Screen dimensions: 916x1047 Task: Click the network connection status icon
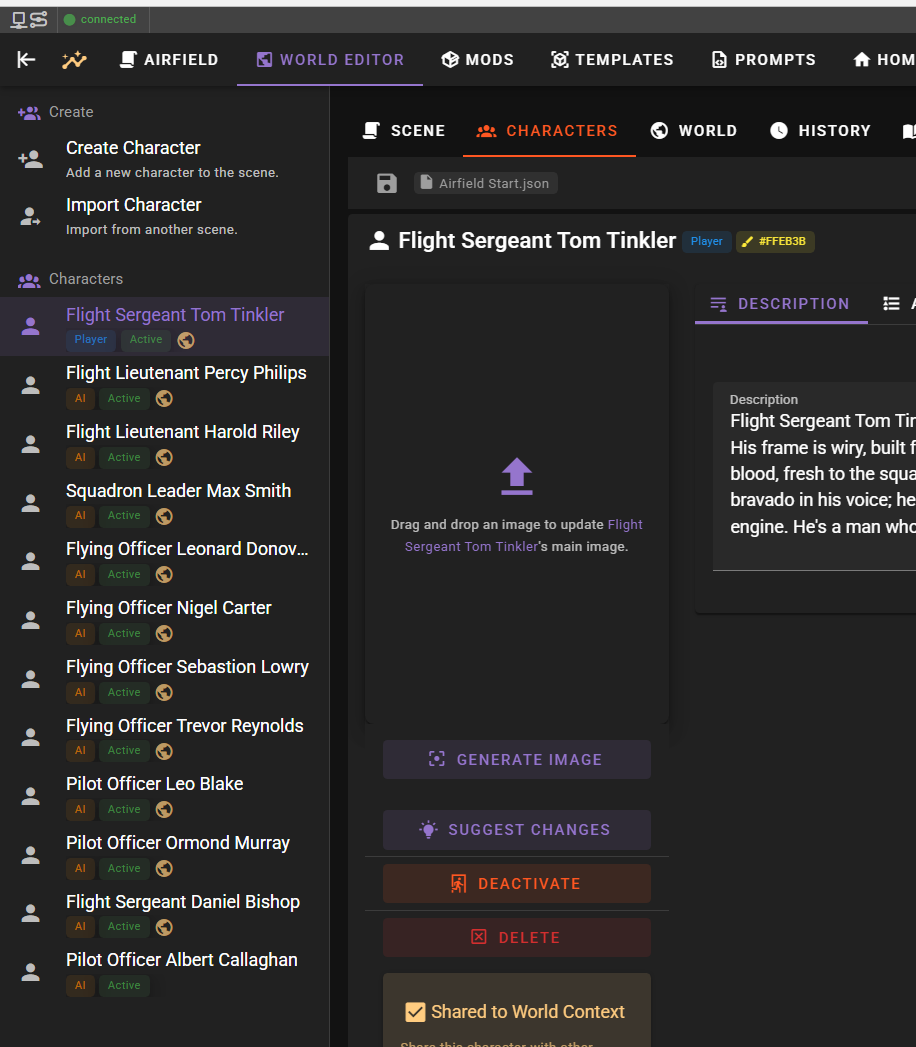coord(29,19)
